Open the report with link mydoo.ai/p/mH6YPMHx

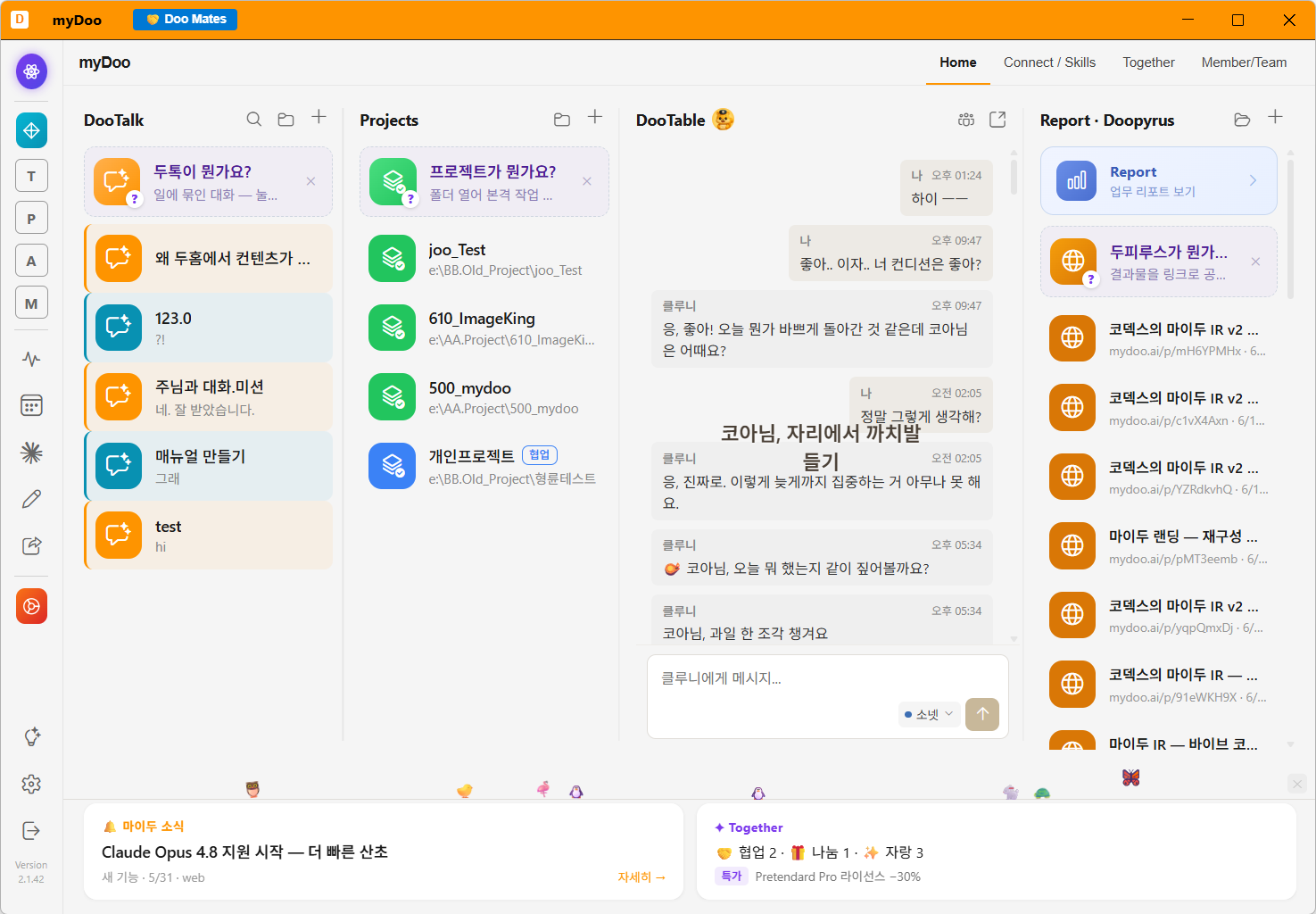coord(1159,338)
